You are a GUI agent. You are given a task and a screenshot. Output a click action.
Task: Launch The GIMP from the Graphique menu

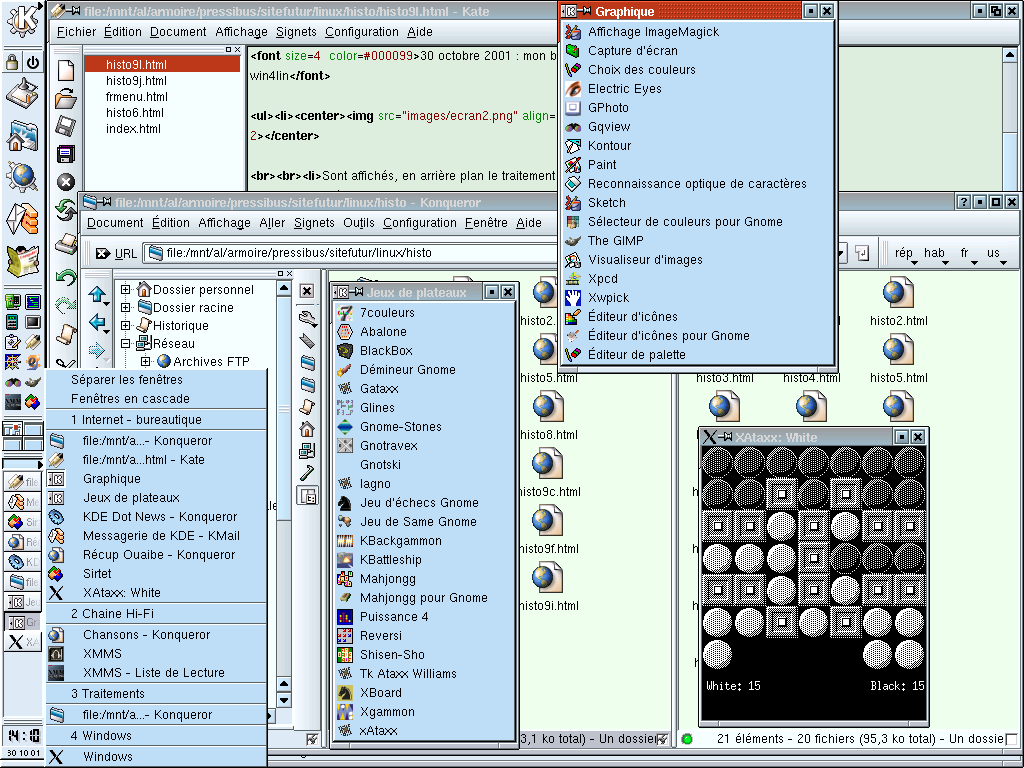615,240
